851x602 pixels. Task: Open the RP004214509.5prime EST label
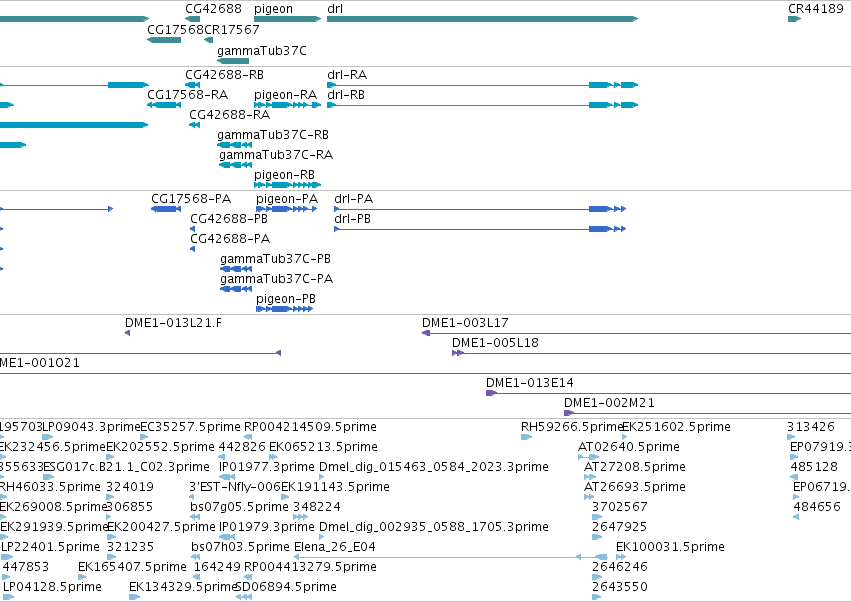tap(310, 427)
